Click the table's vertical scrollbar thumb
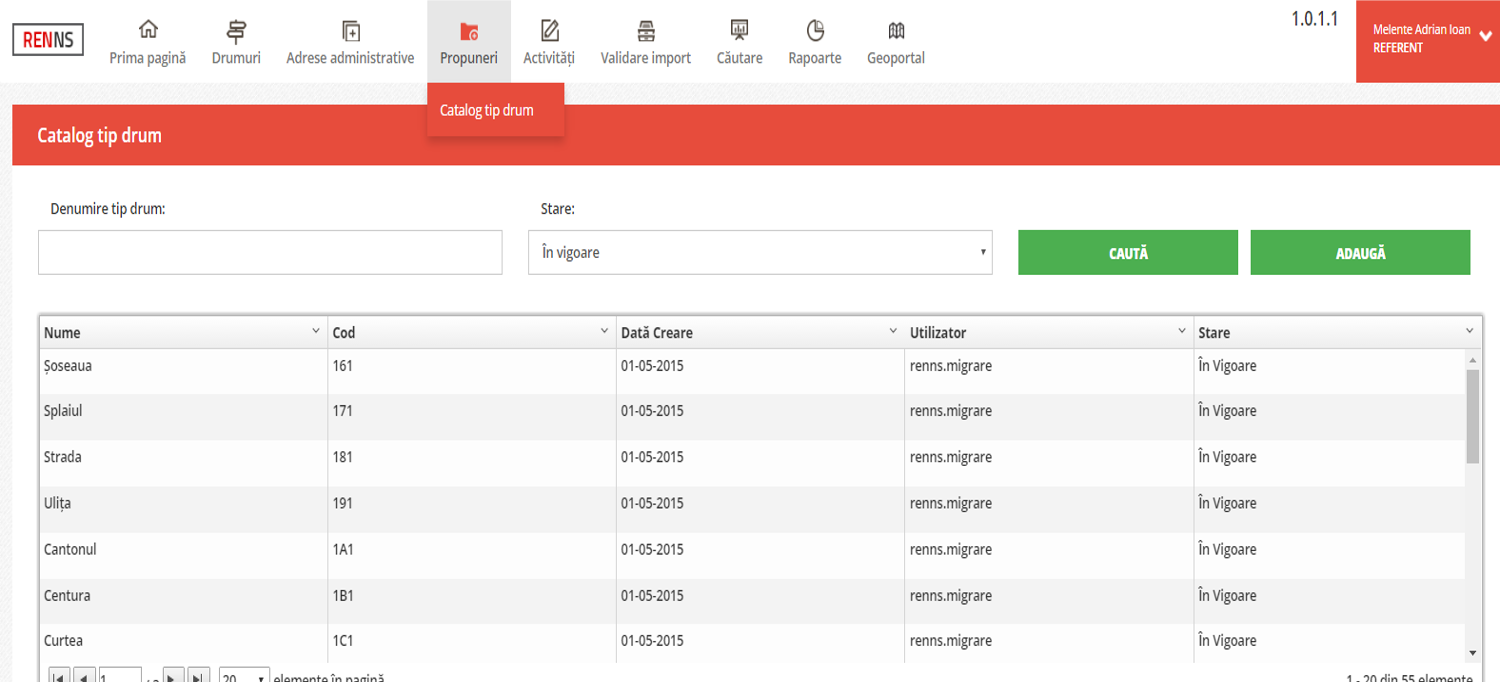Viewport: 1500px width, 682px height. point(1472,415)
